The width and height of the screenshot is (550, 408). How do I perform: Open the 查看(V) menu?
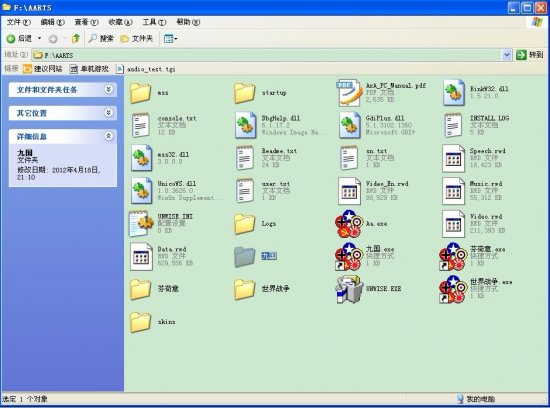click(86, 22)
